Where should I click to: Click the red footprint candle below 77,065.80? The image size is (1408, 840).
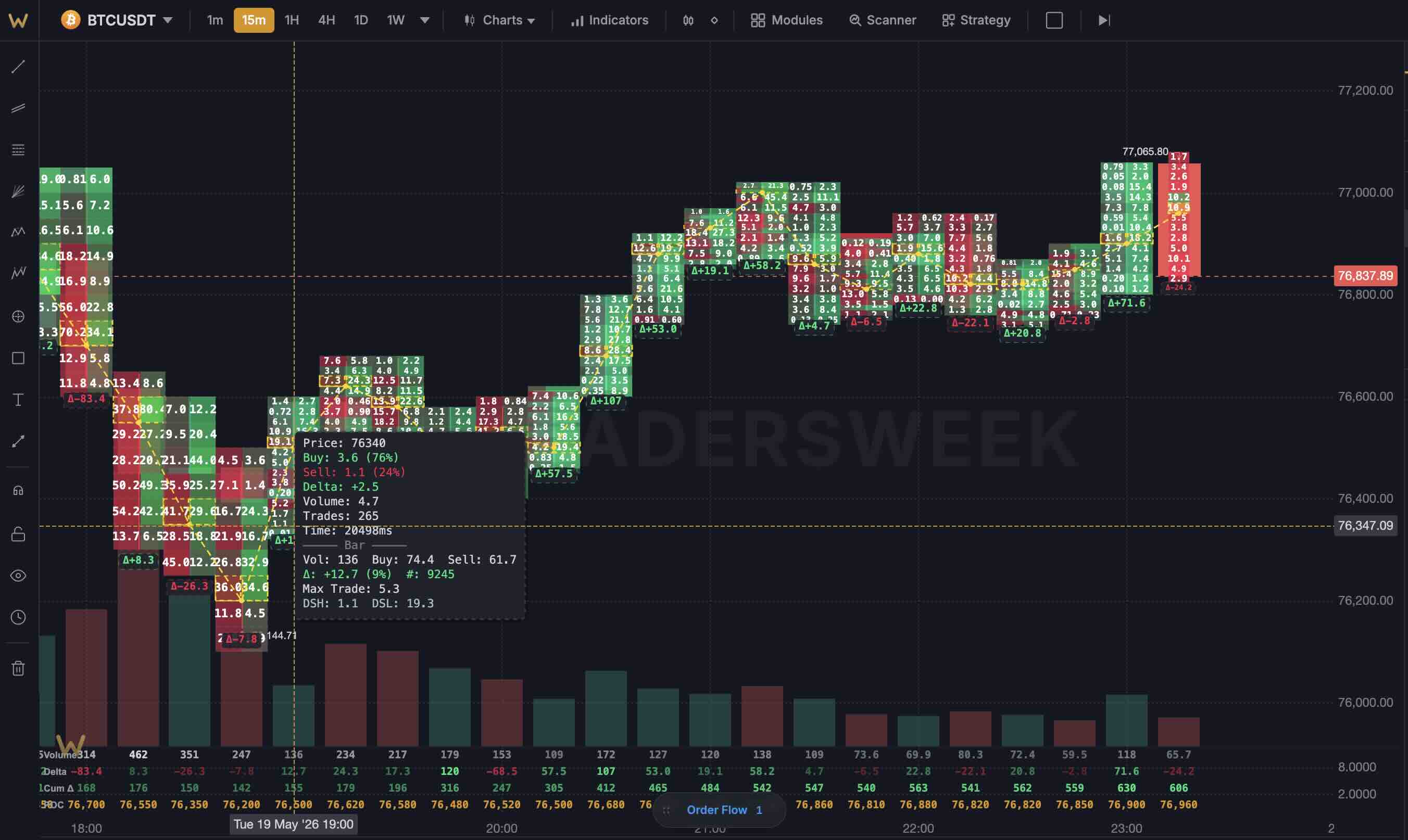point(1179,217)
